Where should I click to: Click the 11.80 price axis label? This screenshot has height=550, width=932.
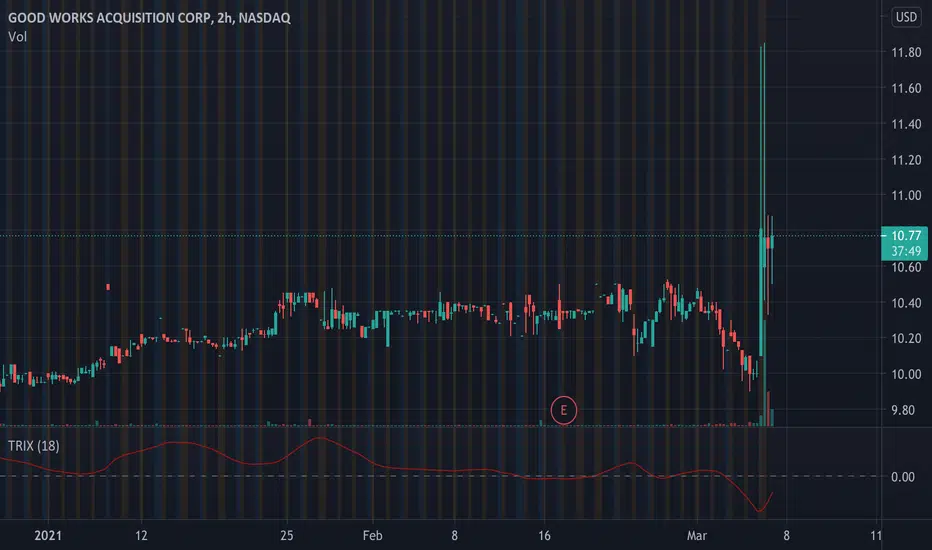(x=906, y=52)
